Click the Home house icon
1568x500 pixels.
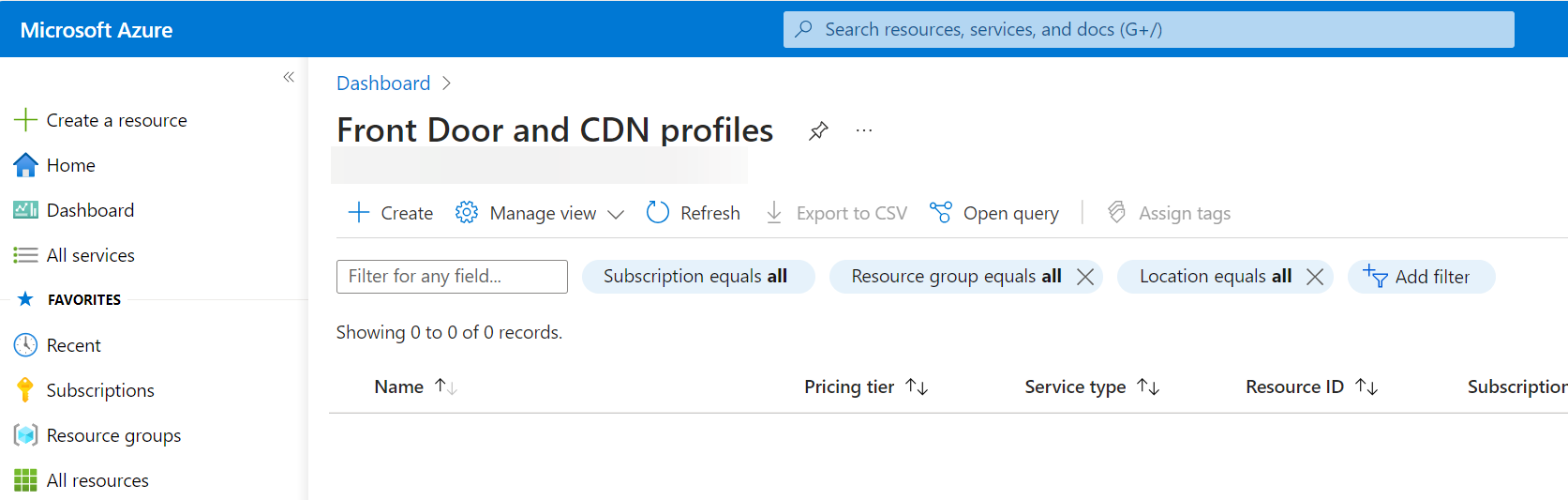[x=25, y=165]
